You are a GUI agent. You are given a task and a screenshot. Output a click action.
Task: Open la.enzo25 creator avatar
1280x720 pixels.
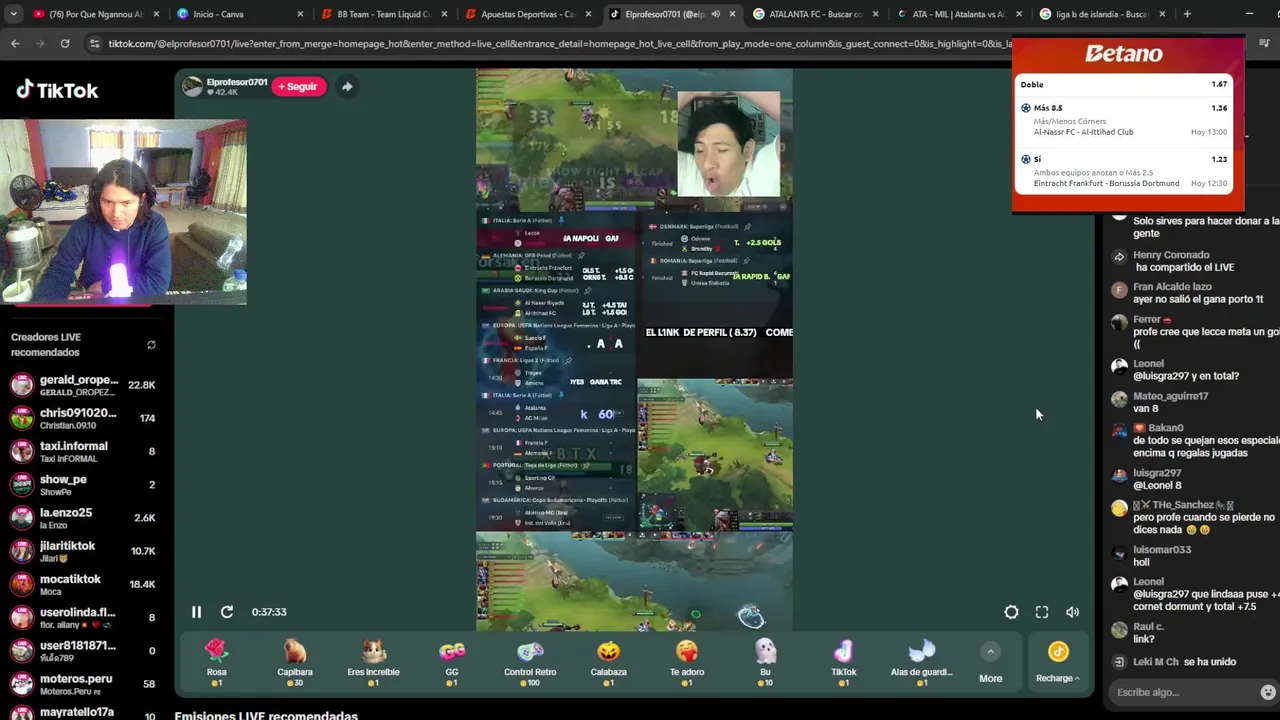click(x=22, y=518)
